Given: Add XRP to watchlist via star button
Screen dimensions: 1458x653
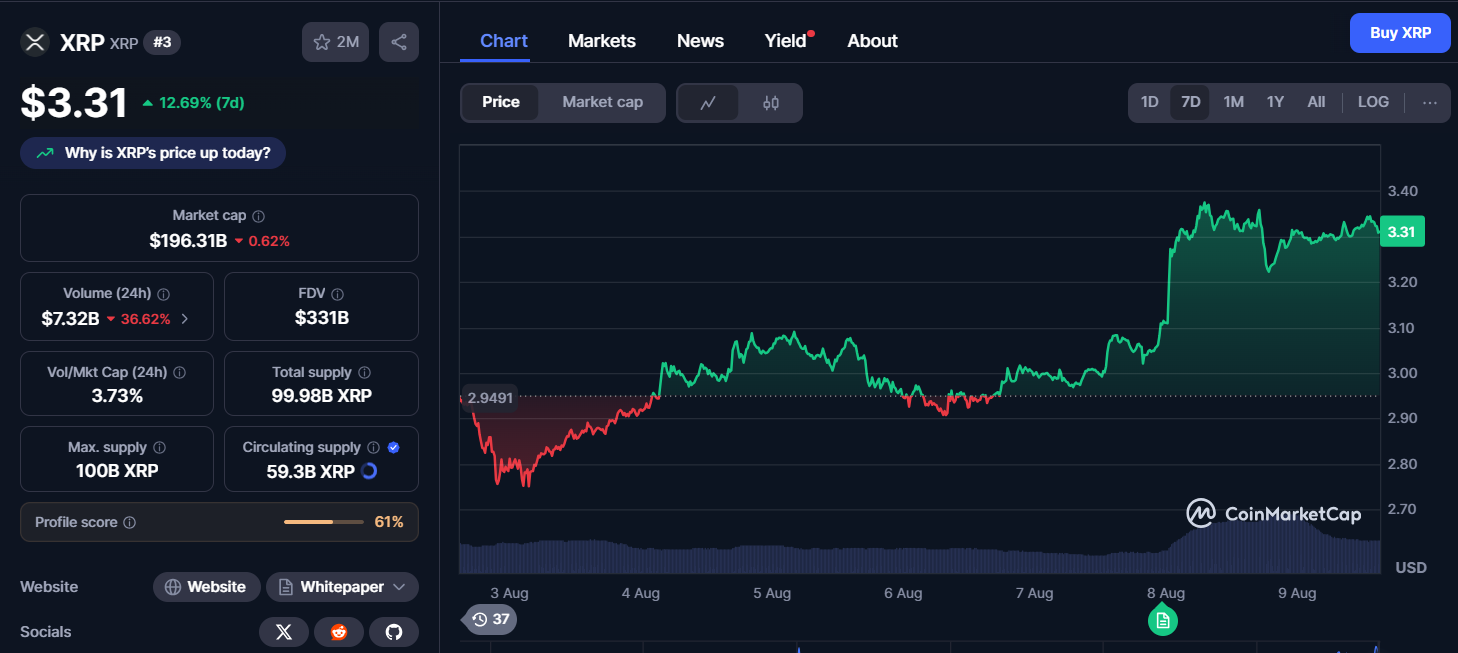Looking at the screenshot, I should point(336,42).
